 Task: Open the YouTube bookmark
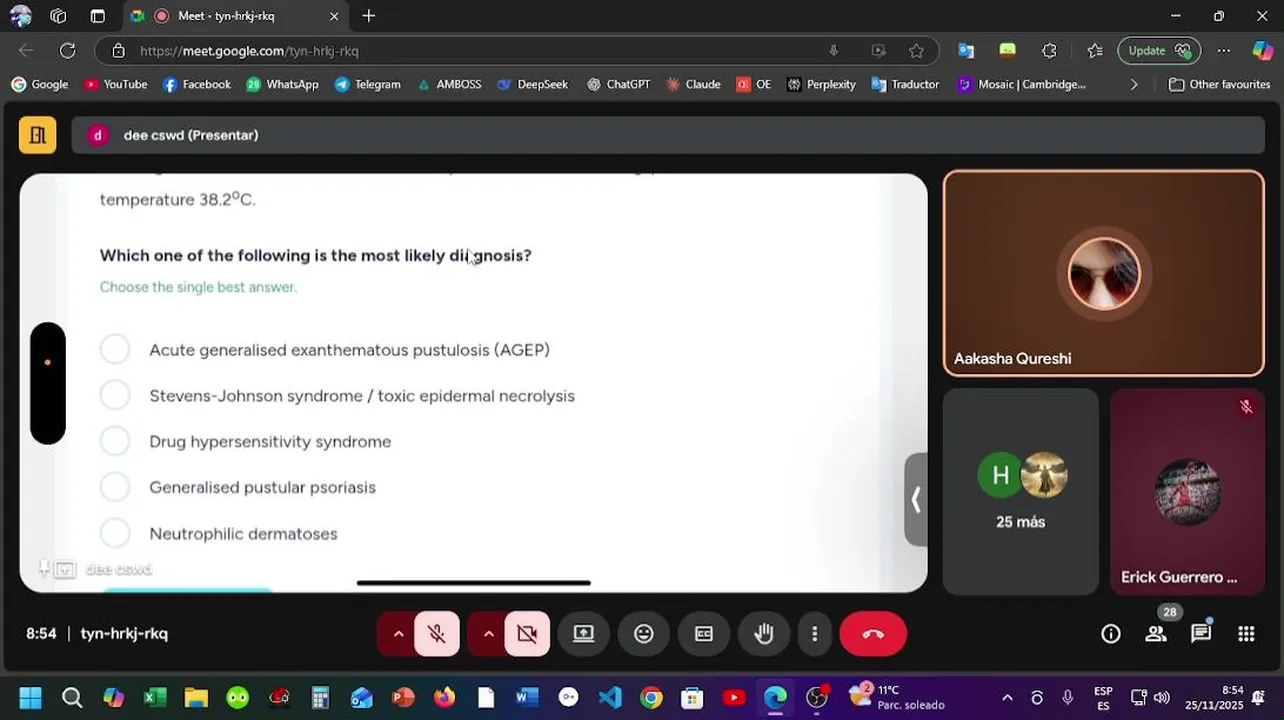[116, 84]
